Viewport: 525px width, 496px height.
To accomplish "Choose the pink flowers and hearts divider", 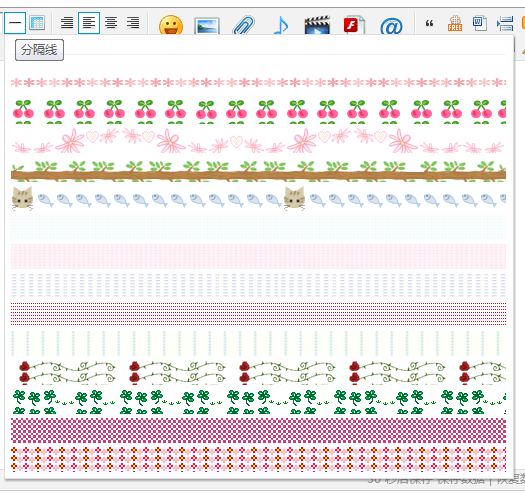I will pyautogui.click(x=258, y=140).
